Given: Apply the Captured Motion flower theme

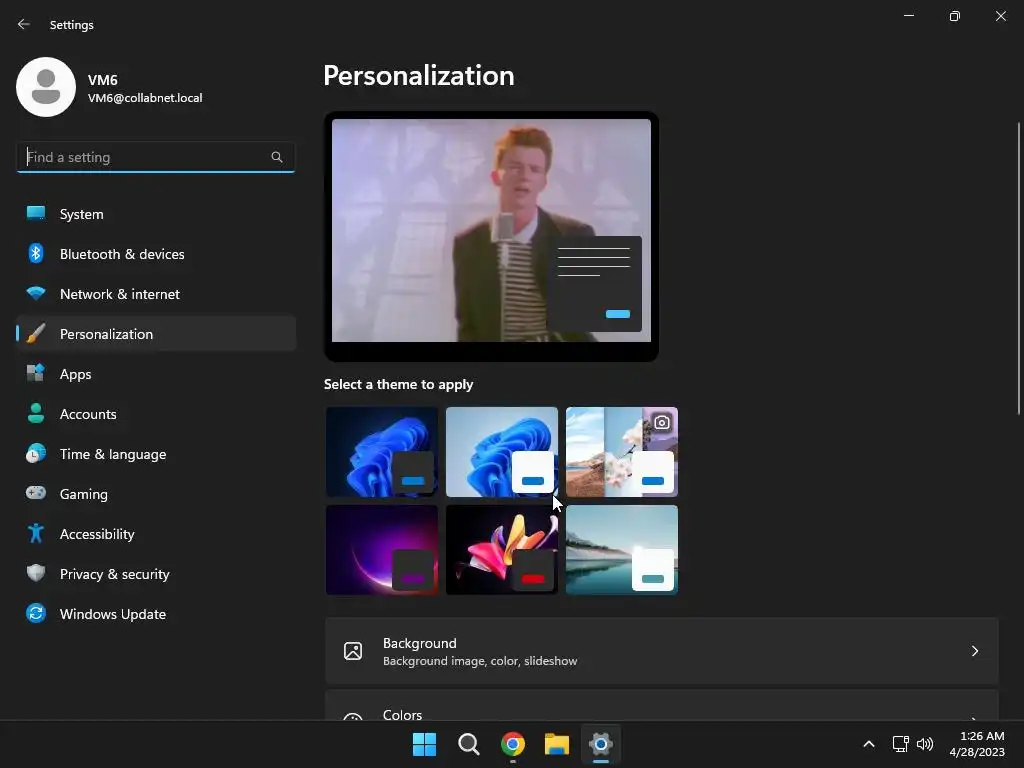Looking at the screenshot, I should coord(502,550).
